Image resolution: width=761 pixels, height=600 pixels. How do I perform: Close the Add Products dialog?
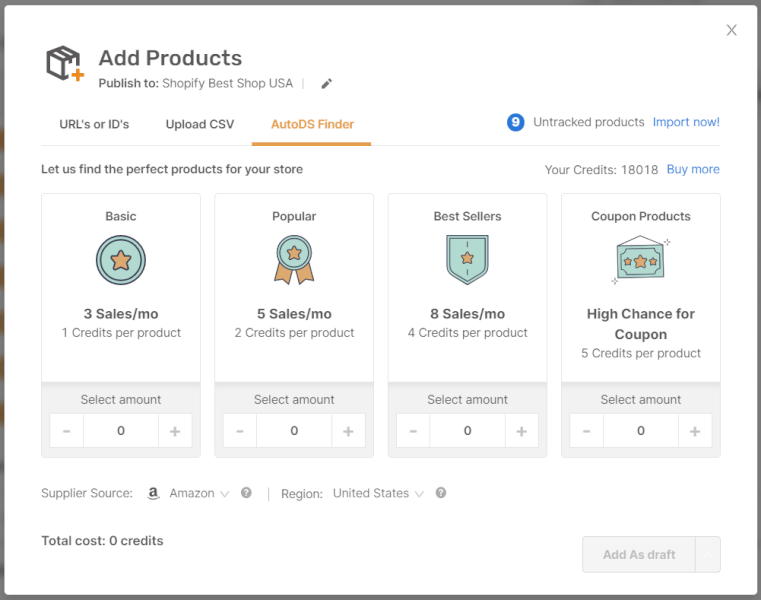click(731, 30)
